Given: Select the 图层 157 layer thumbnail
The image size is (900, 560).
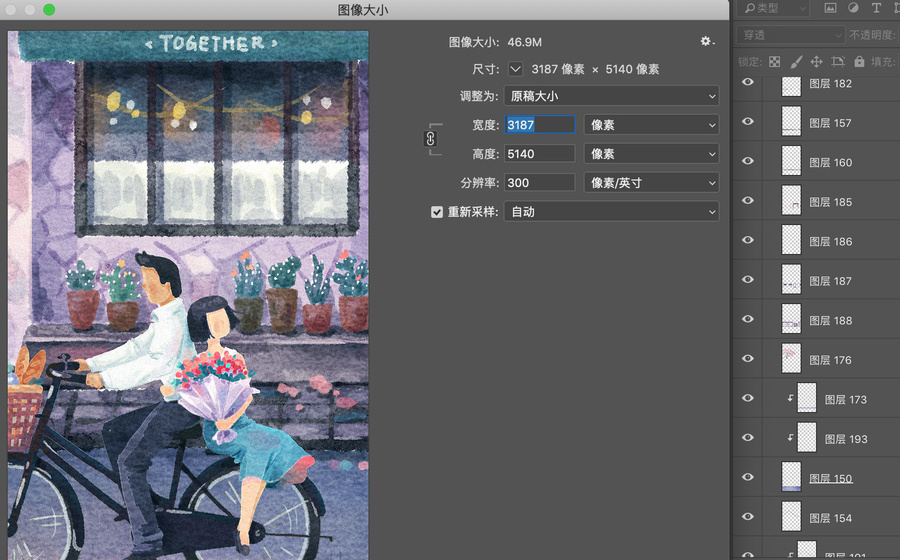Looking at the screenshot, I should pyautogui.click(x=792, y=122).
